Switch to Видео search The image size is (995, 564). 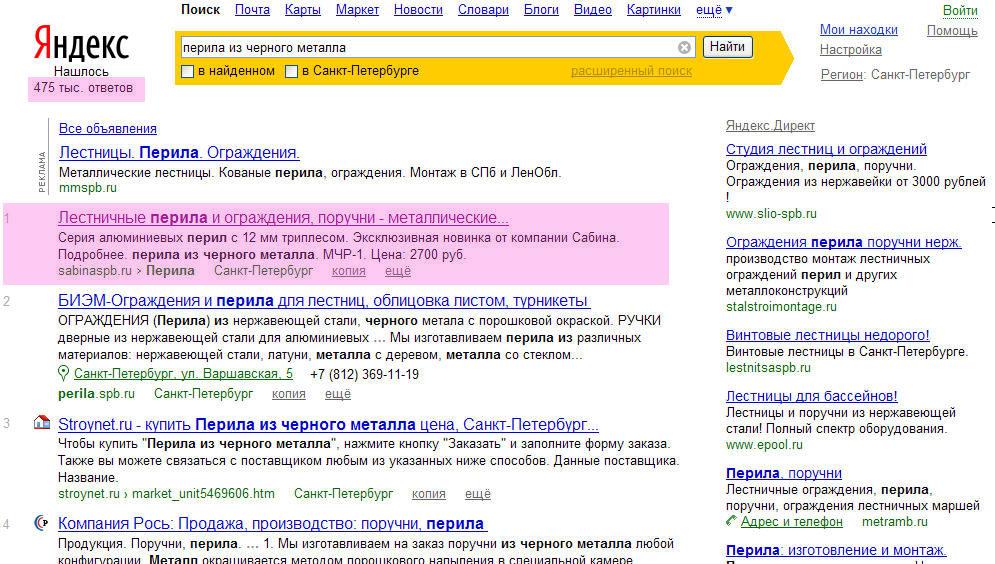coord(593,10)
